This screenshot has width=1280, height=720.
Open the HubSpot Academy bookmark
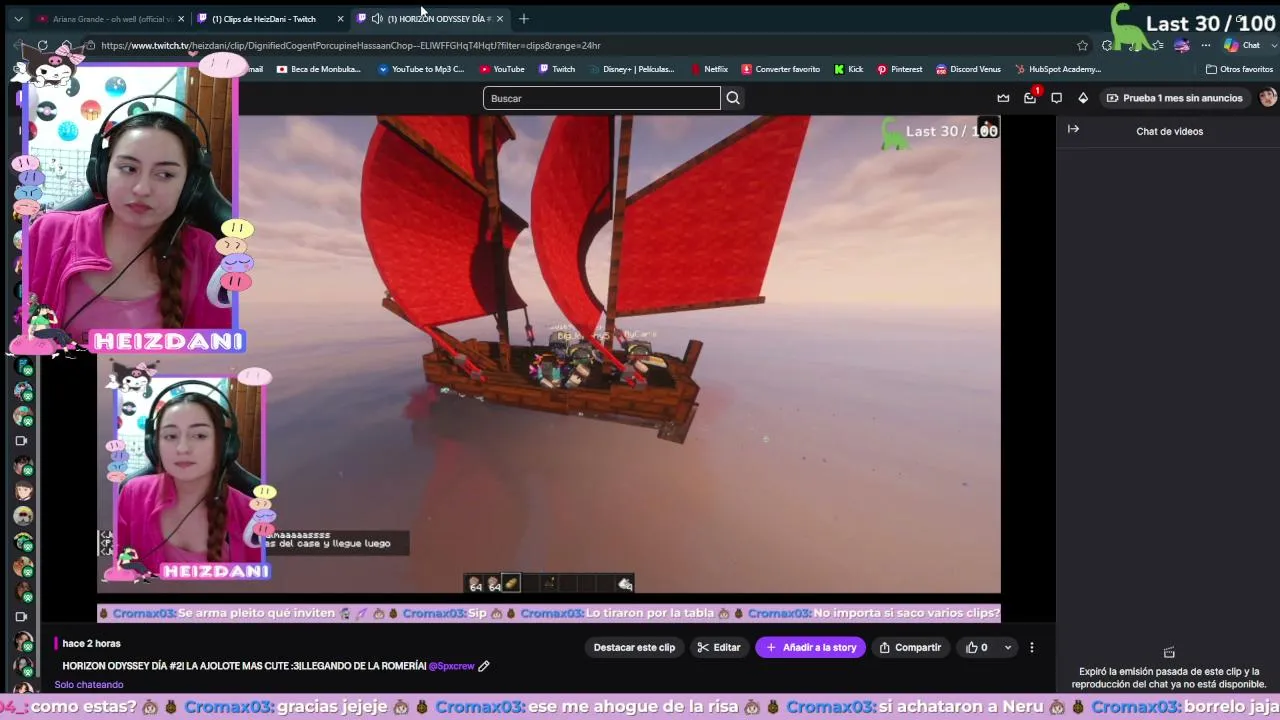pos(1058,69)
